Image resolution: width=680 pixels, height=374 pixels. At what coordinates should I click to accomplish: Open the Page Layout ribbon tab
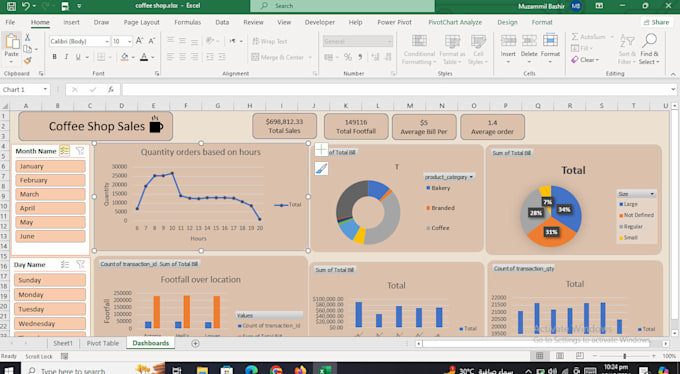pos(141,22)
